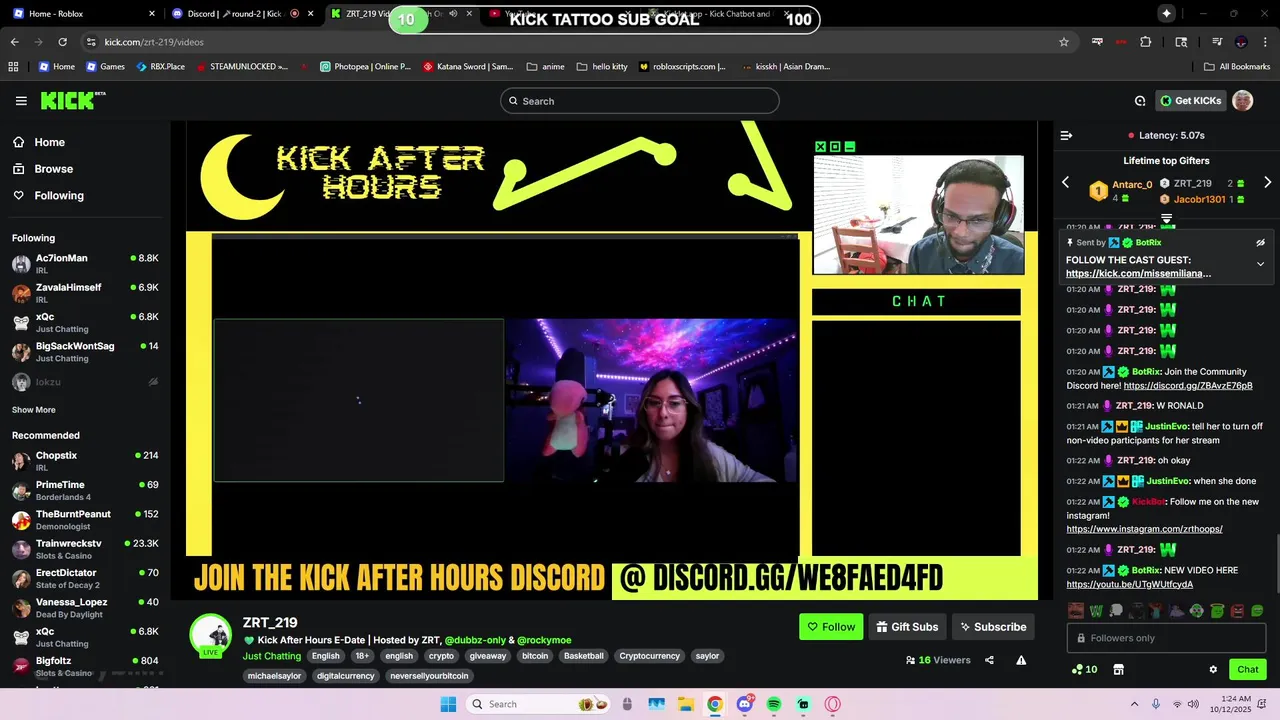This screenshot has width=1280, height=720.
Task: Open Chopstix recommended channel
Action: pos(85,461)
